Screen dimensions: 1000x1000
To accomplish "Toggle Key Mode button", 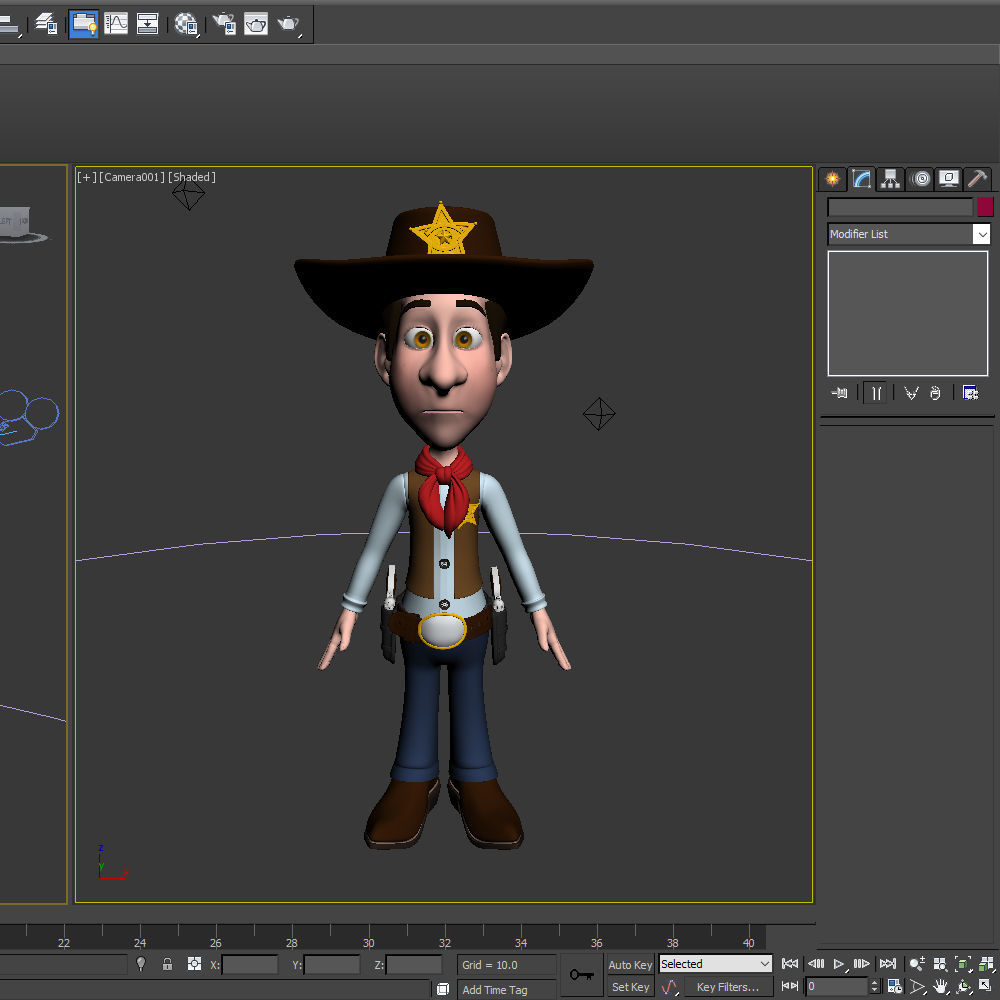I will tap(790, 986).
